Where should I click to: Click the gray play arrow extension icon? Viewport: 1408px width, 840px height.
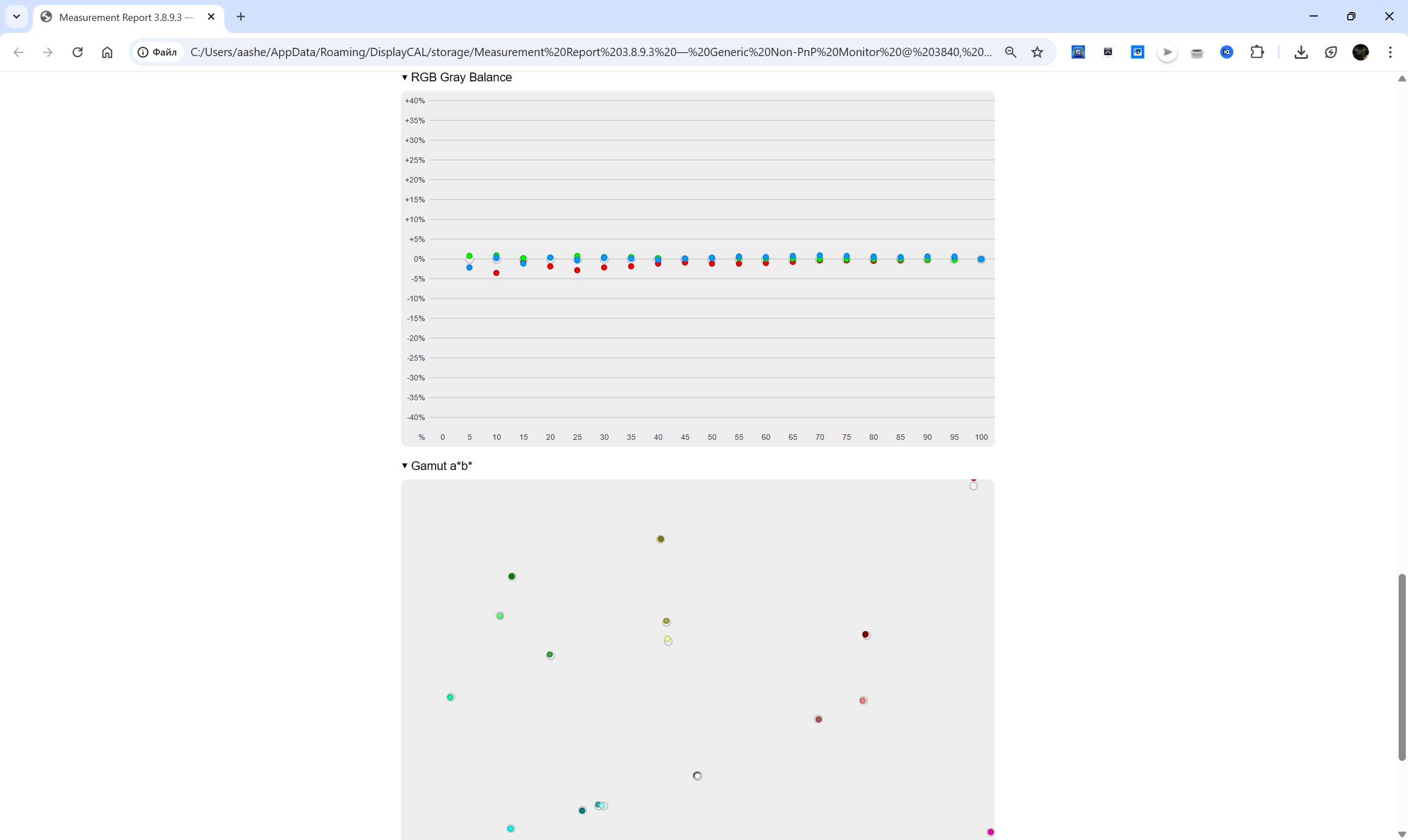click(x=1168, y=52)
